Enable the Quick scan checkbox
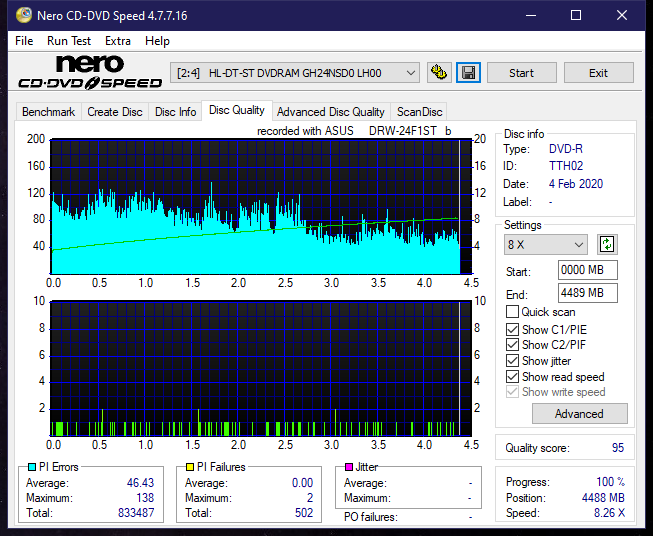The width and height of the screenshot is (653, 536). [x=512, y=312]
